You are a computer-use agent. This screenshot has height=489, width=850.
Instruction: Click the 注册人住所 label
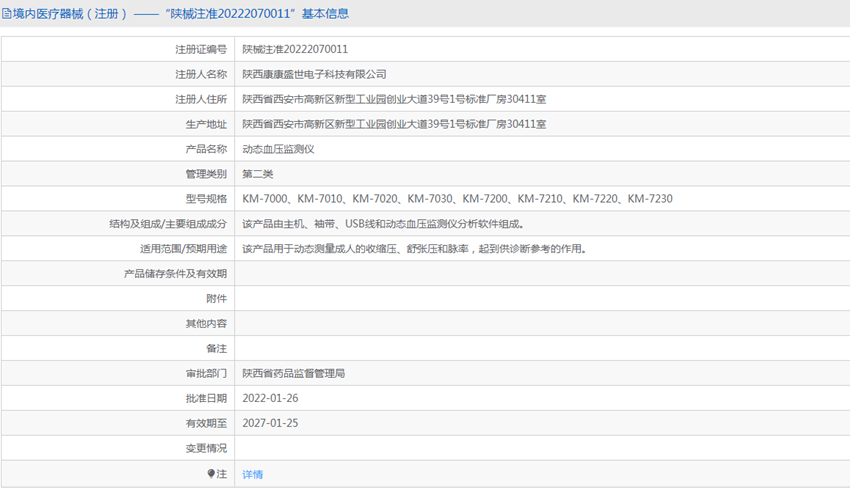201,99
